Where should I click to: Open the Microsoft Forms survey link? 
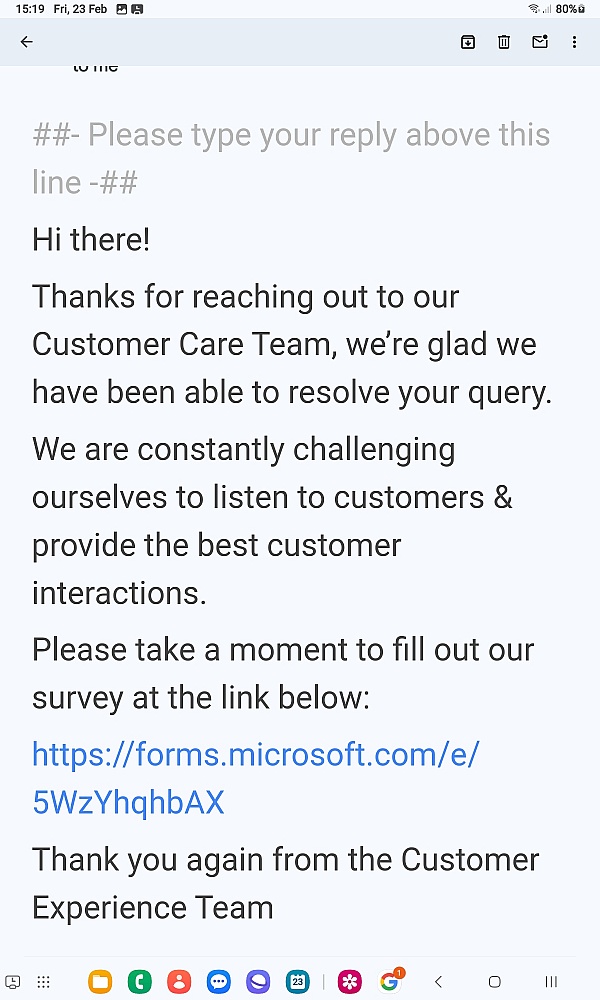coord(255,778)
